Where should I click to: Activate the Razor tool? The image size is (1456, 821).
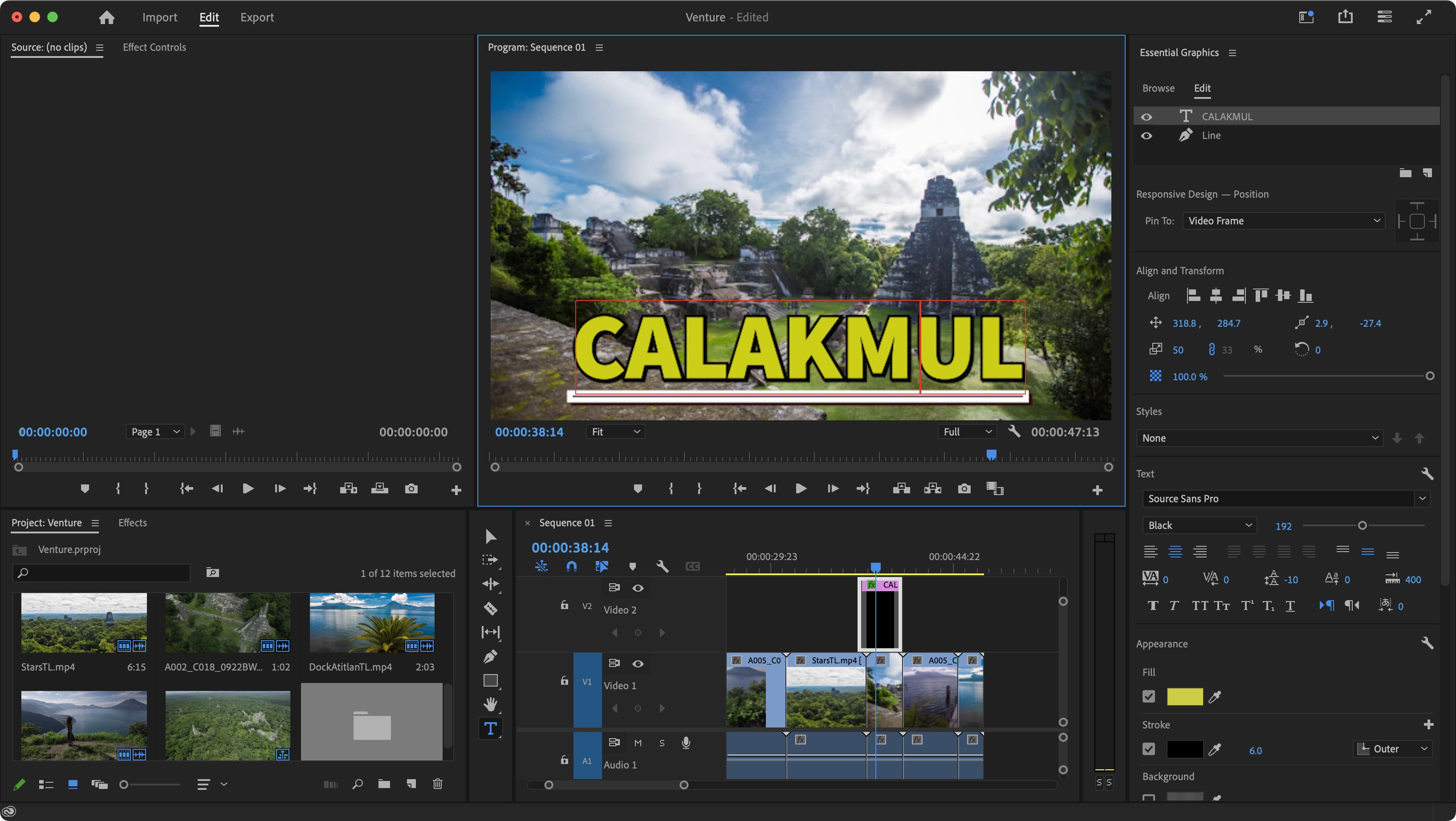click(491, 609)
